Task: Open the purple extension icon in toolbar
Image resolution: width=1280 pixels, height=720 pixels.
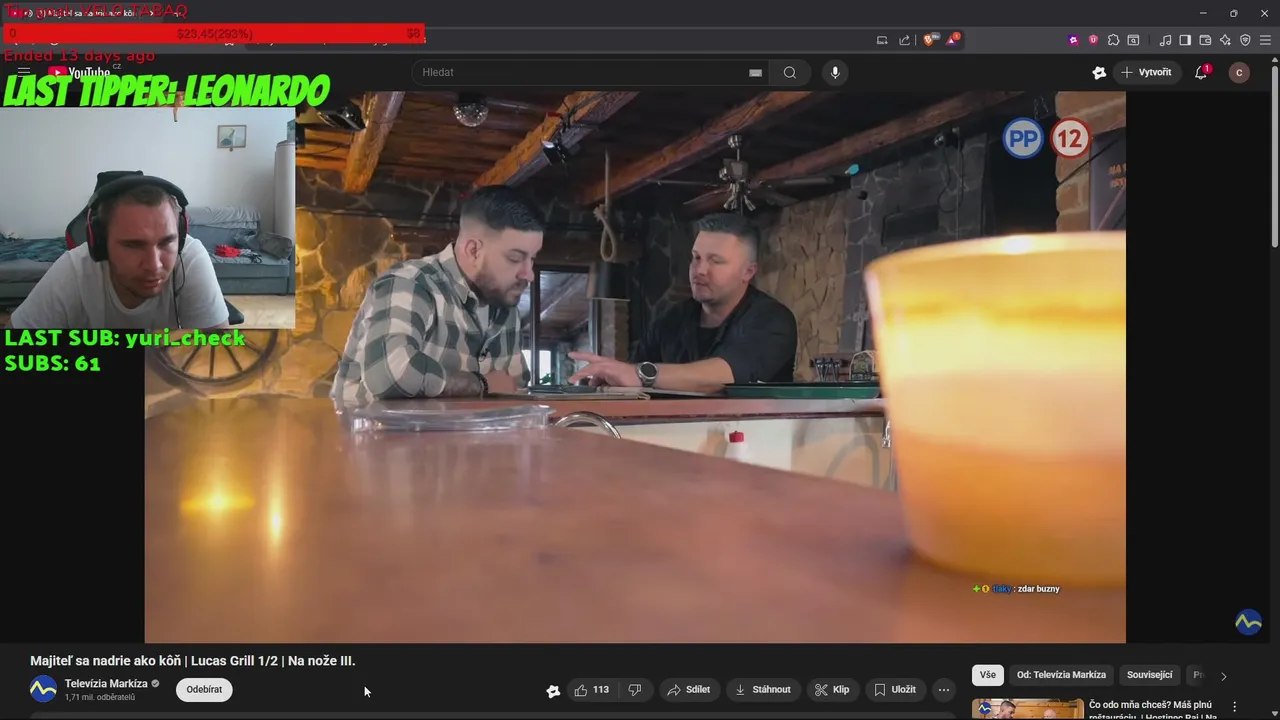Action: (1073, 40)
